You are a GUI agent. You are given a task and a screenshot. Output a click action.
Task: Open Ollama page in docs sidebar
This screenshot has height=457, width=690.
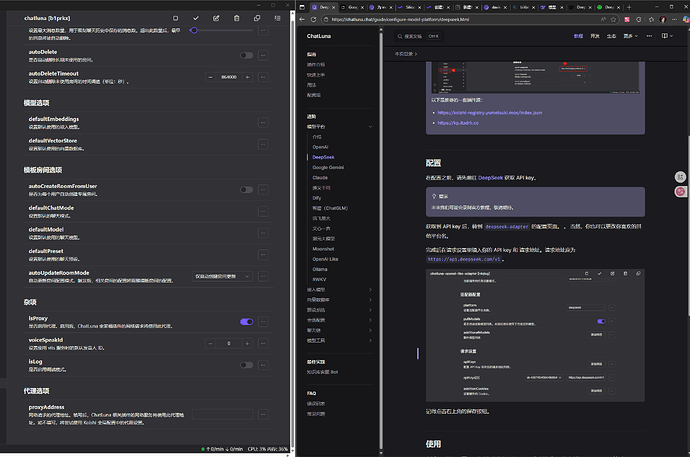(x=320, y=269)
